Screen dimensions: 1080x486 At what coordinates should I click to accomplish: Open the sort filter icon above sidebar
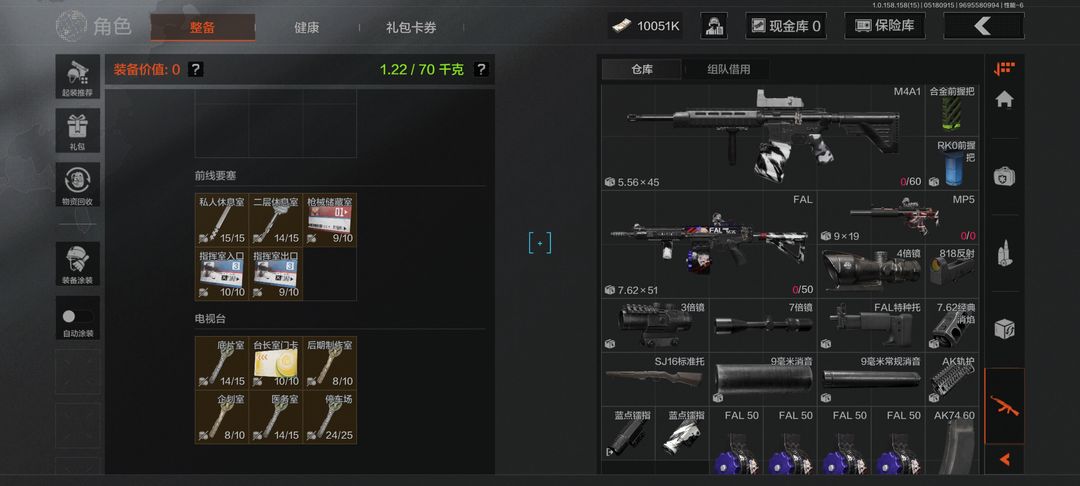point(1005,68)
